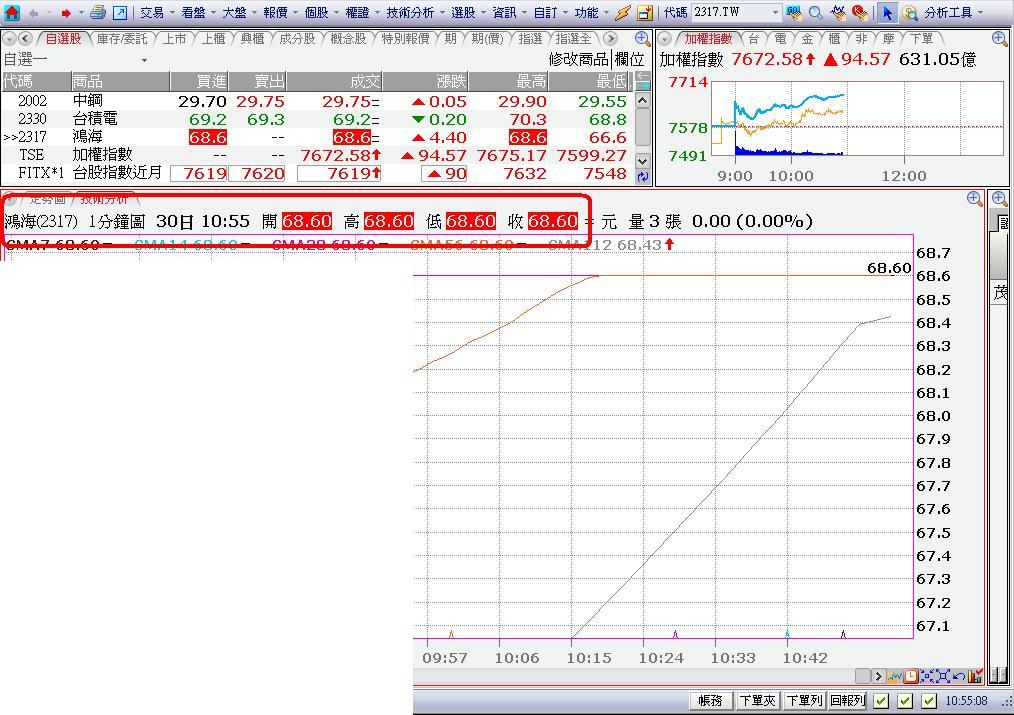The image size is (1014, 715).
Task: Click the icon left of the cursor tool
Action: [860, 12]
